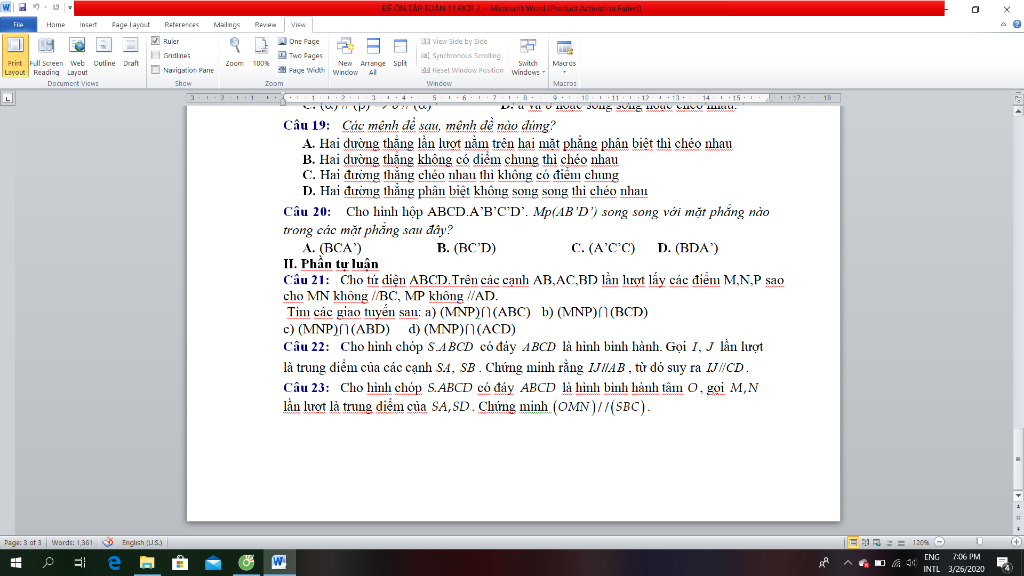Toggle Synchronous Scrolling
Image resolution: width=1024 pixels, height=576 pixels.
pyautogui.click(x=461, y=56)
